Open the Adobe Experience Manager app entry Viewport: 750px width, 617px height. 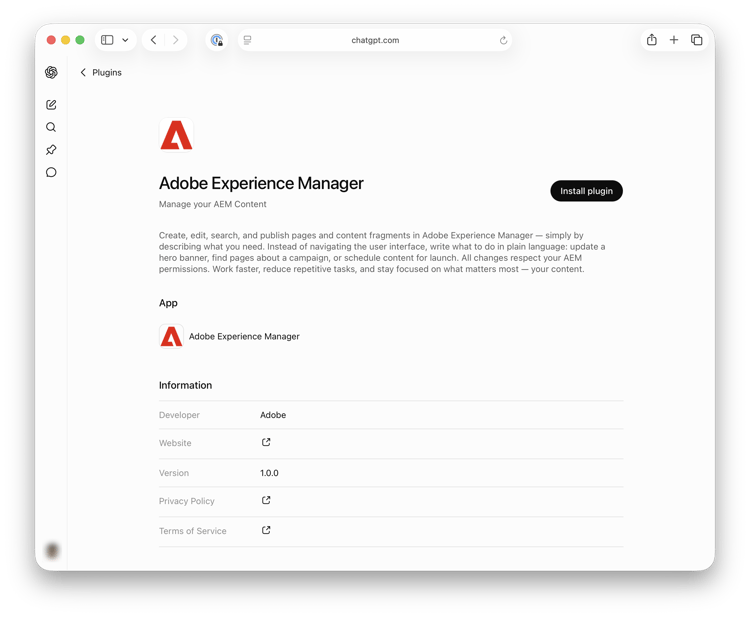click(230, 336)
